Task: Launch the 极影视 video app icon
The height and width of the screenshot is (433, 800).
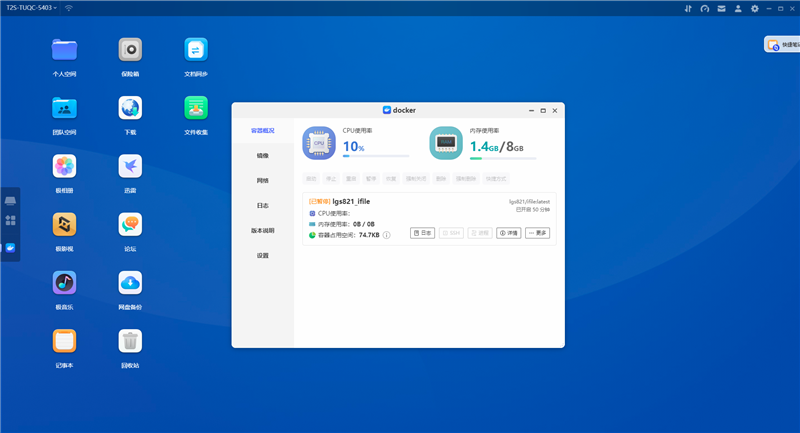Action: [64, 224]
